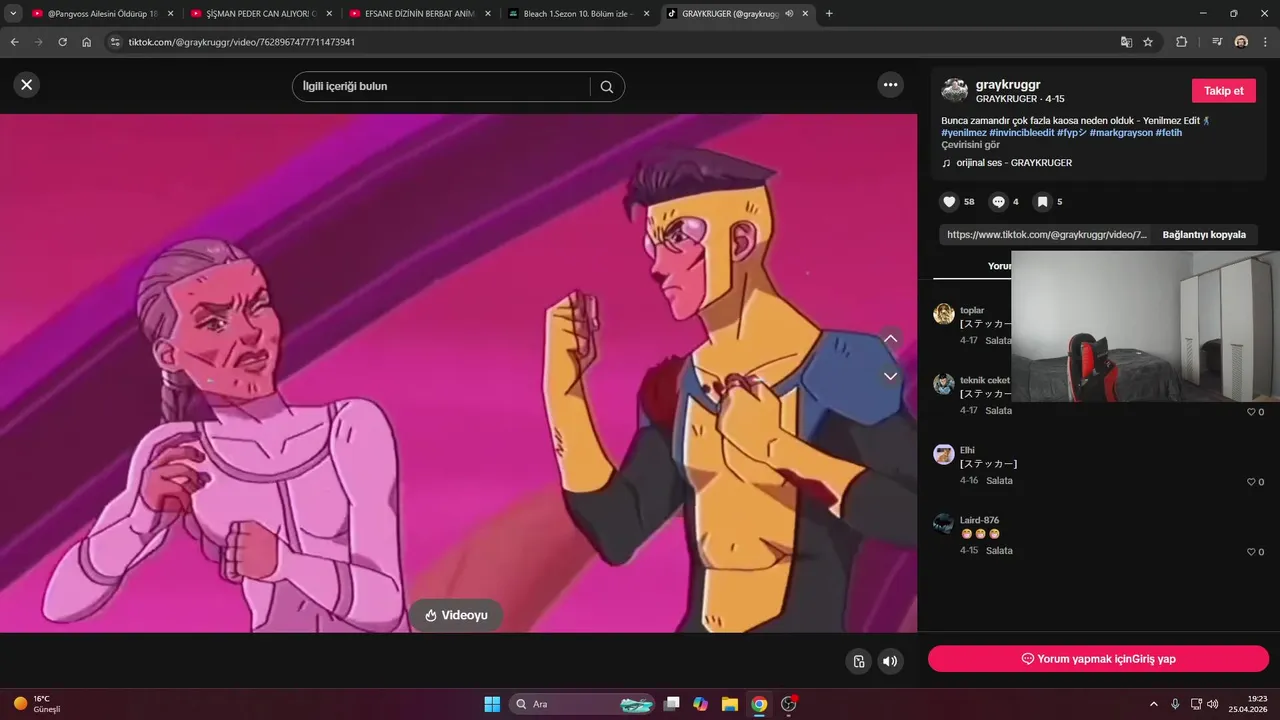Viewport: 1280px width, 720px height.
Task: Open Chrome three-dot menu
Action: tap(1265, 42)
